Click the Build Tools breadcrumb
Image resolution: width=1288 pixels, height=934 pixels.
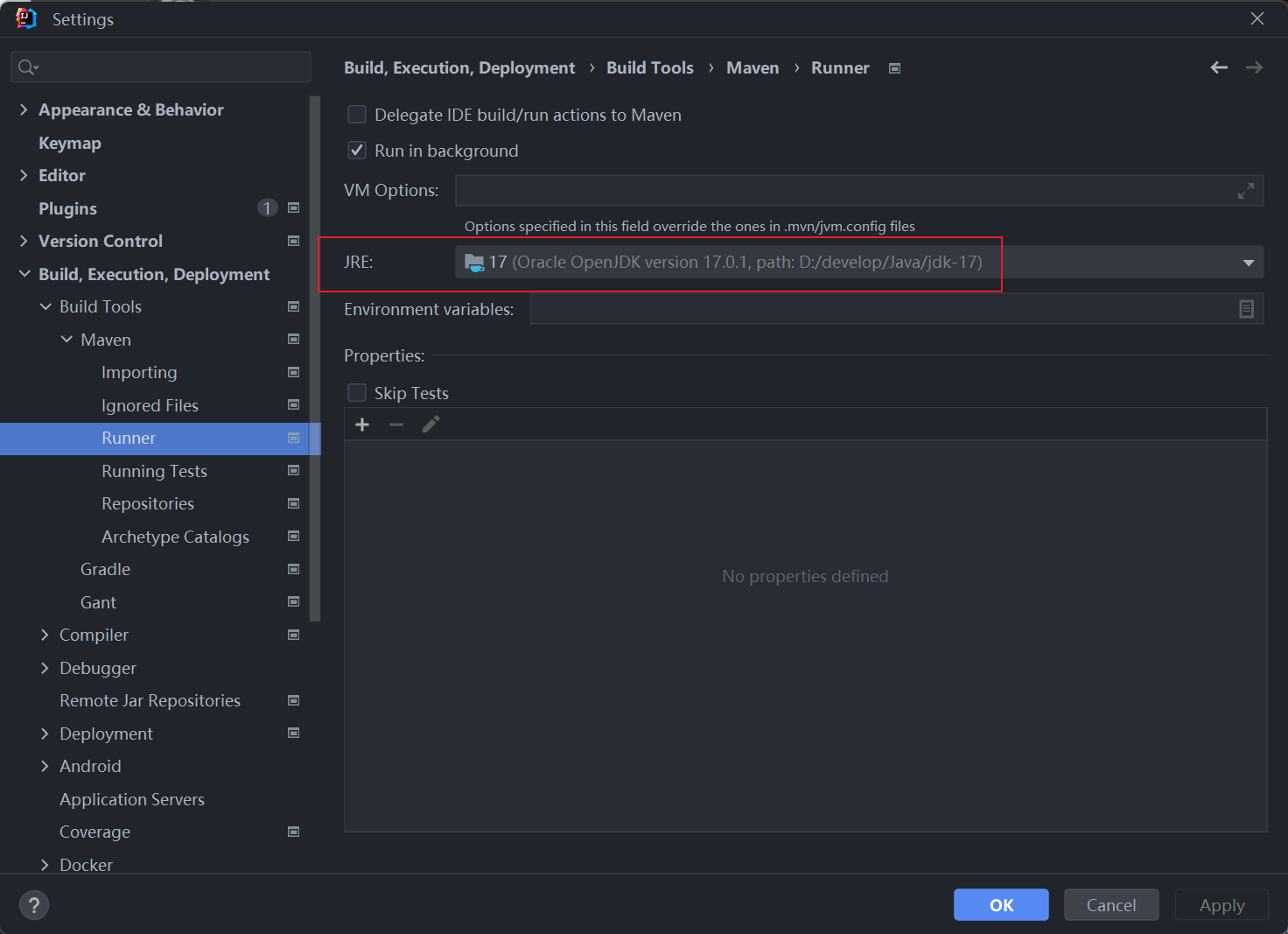(649, 68)
